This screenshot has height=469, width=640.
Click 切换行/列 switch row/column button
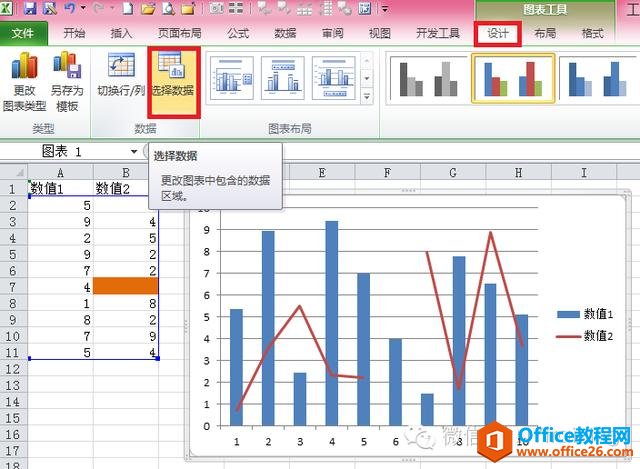coord(121,76)
